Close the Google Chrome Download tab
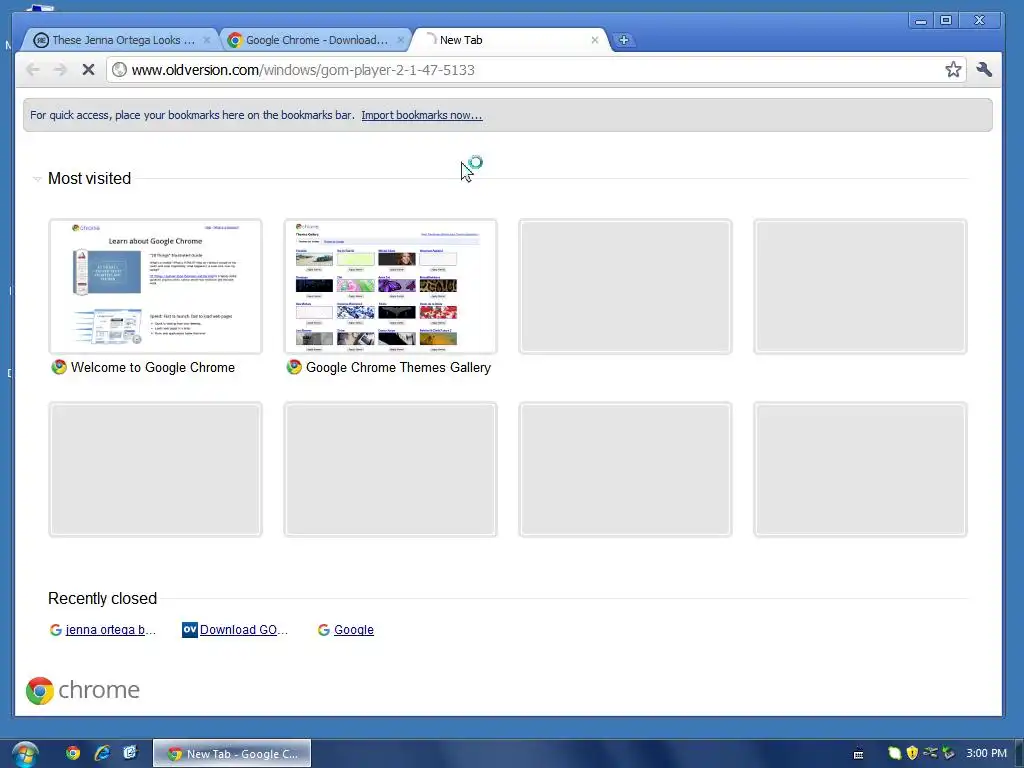 coord(401,40)
